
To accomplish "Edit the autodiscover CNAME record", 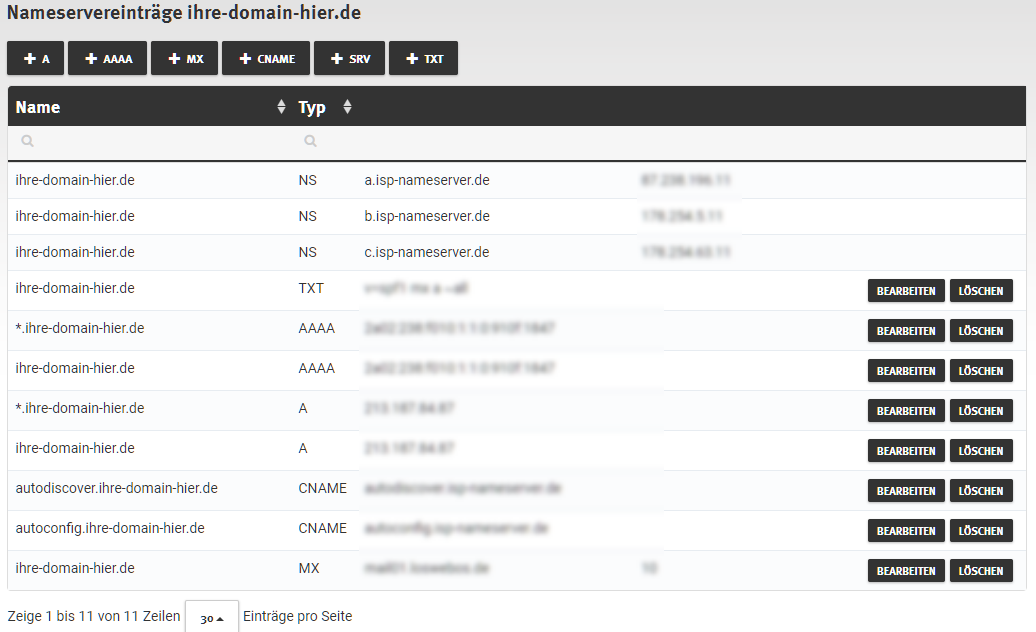I will coord(906,491).
